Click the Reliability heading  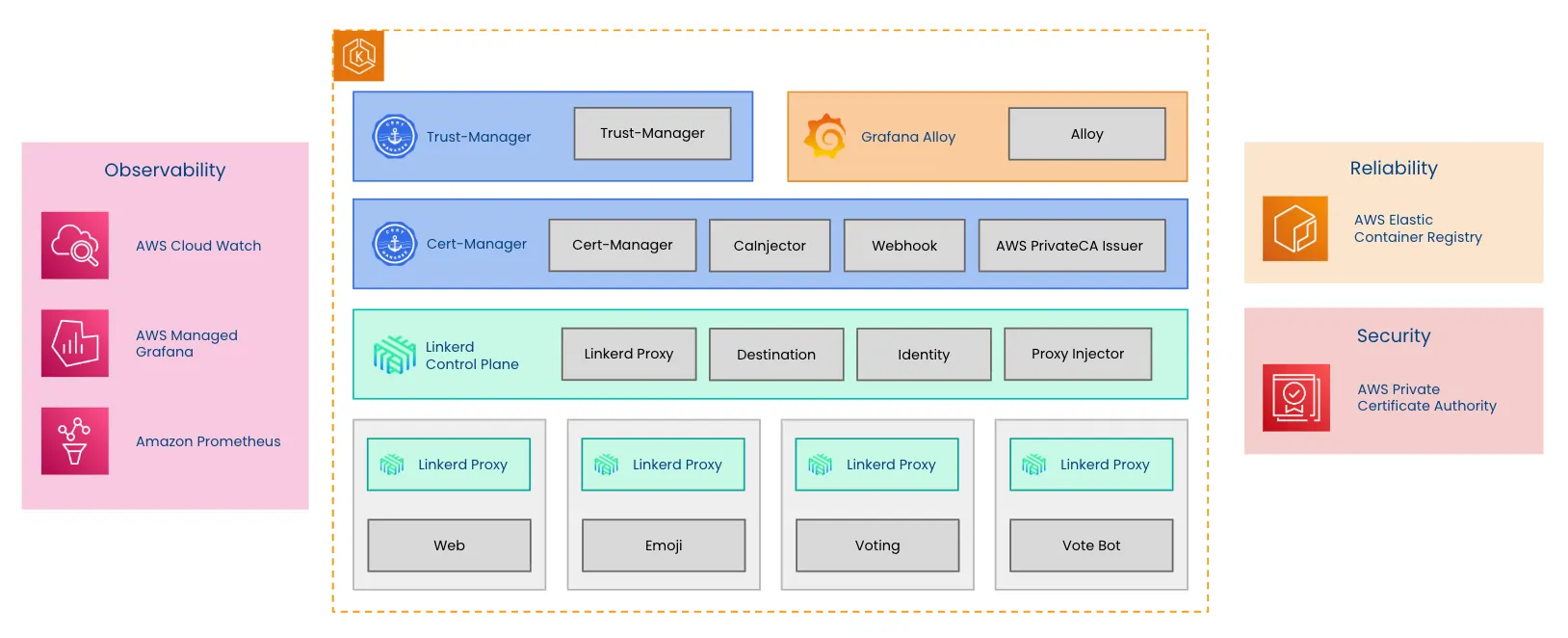[1394, 169]
